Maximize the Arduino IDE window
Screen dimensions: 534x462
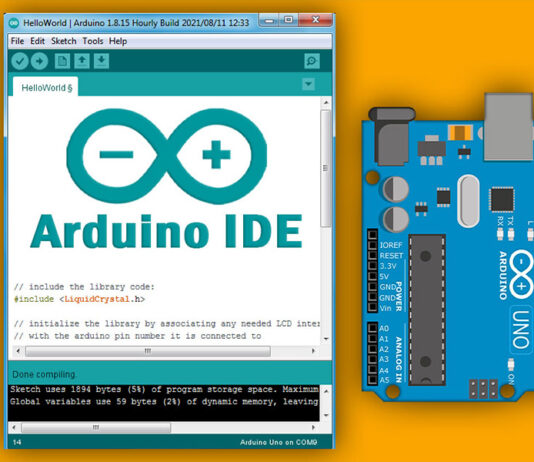288,20
